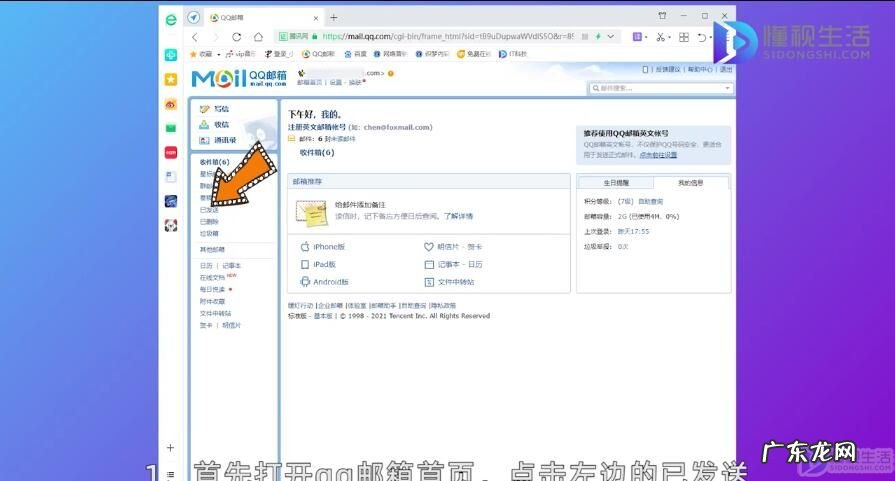
Task: Open the 百度 bookmark
Action: pyautogui.click(x=356, y=54)
